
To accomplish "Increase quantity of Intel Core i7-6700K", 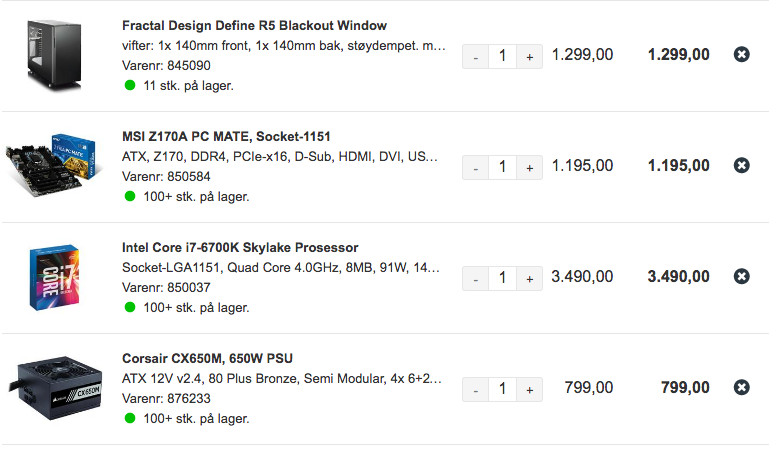I will (x=530, y=279).
